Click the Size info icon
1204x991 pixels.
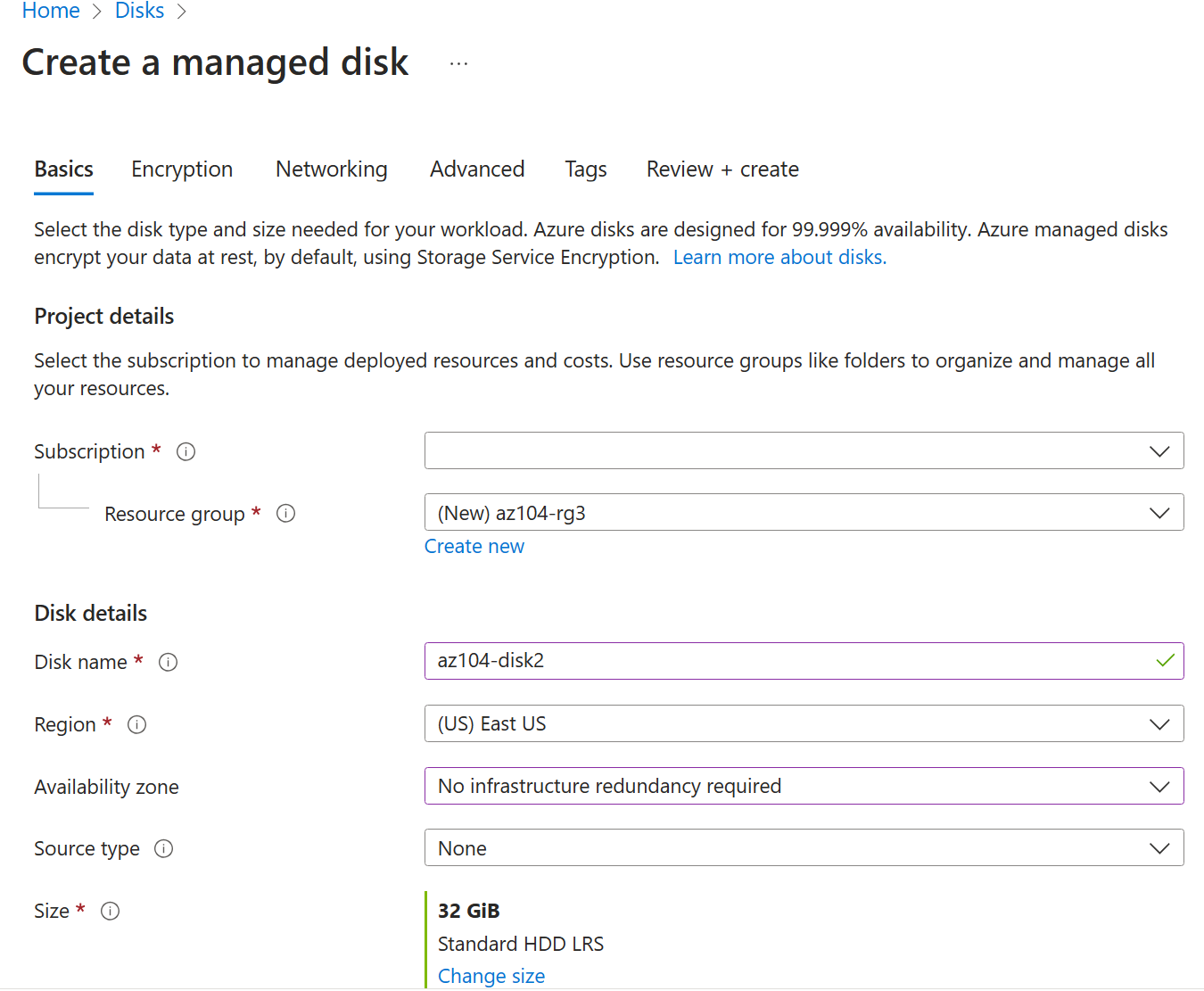(x=110, y=912)
